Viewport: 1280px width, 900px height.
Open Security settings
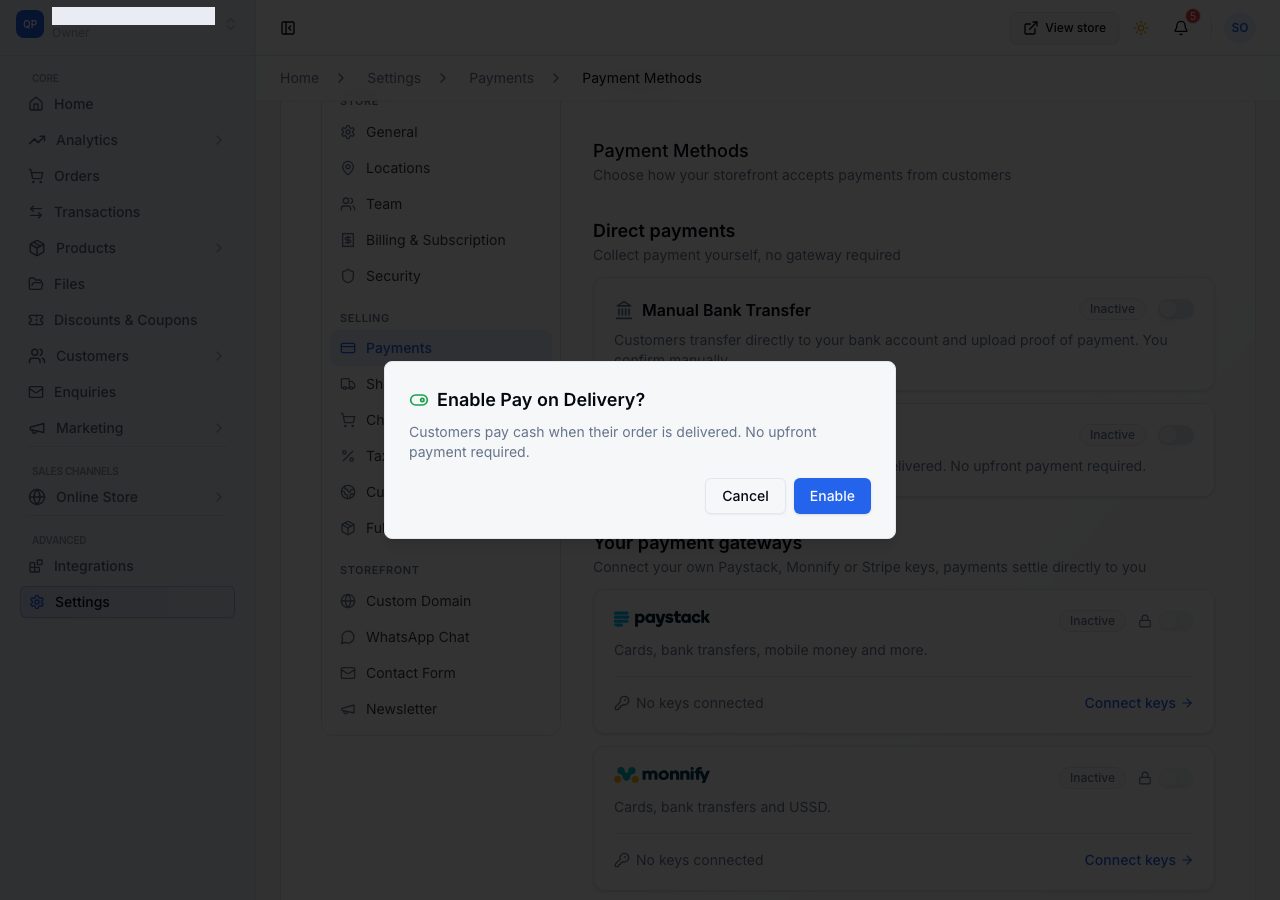[x=441, y=276]
